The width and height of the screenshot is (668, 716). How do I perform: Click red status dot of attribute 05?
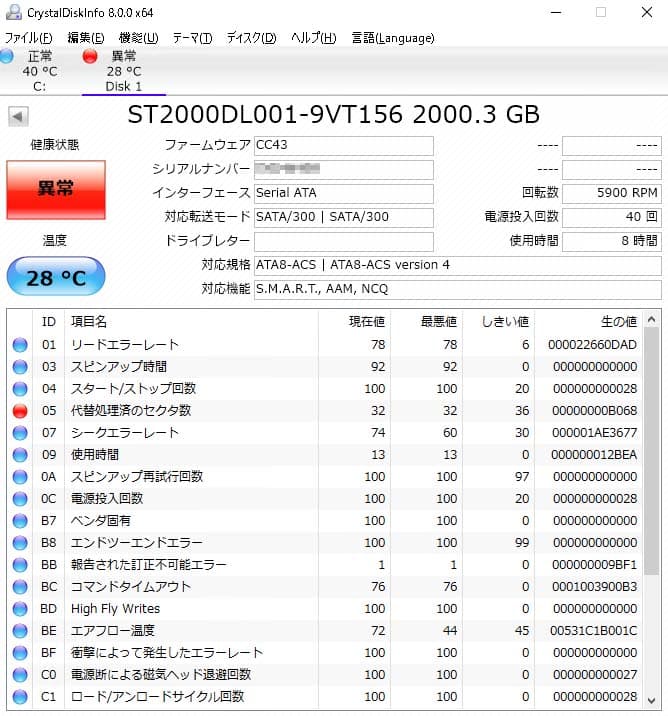[x=20, y=411]
